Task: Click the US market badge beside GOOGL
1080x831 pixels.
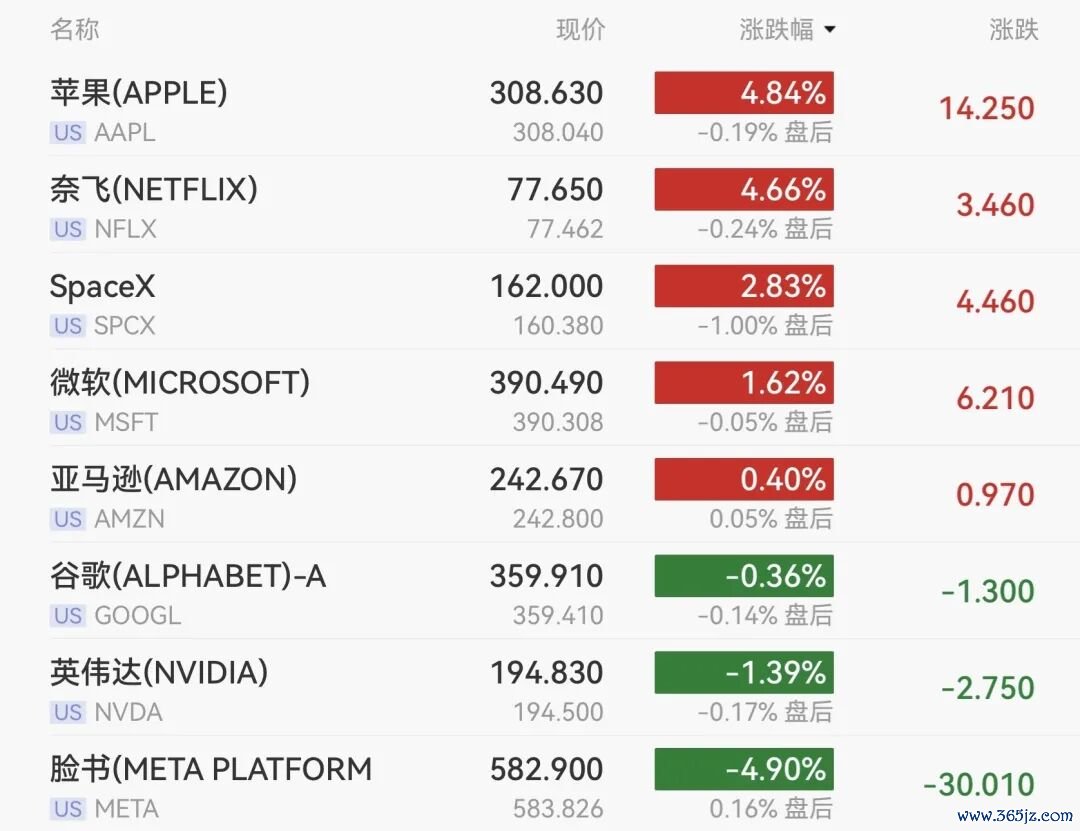Action: (68, 615)
